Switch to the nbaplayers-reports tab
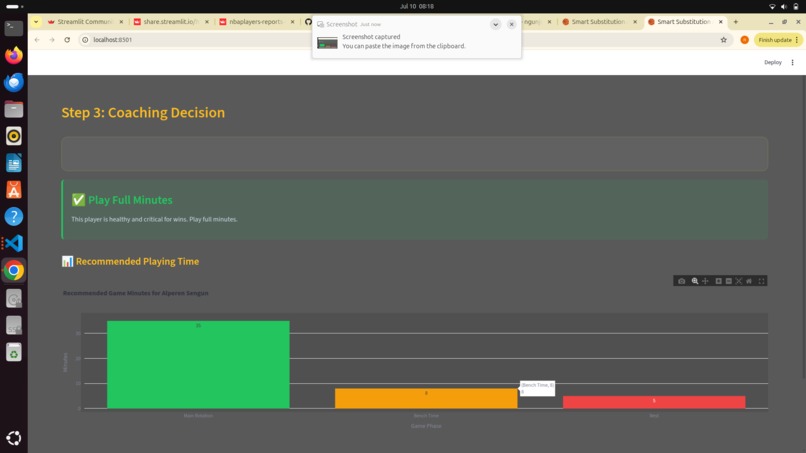Screen dimensions: 806x453 pos(257,22)
